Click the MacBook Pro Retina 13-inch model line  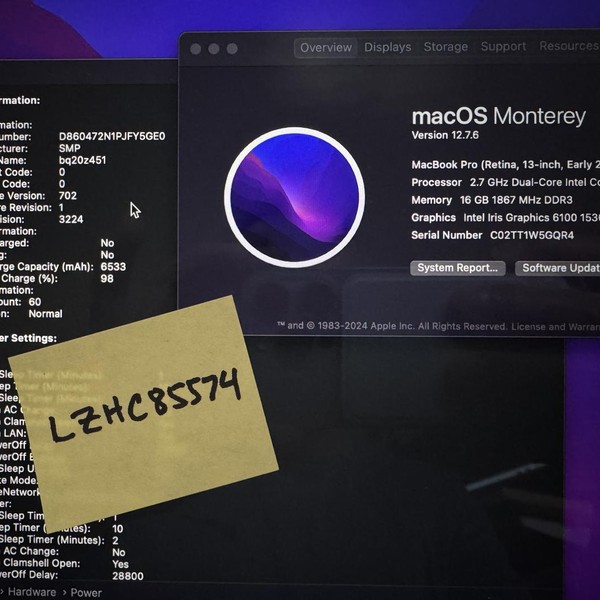pos(505,165)
